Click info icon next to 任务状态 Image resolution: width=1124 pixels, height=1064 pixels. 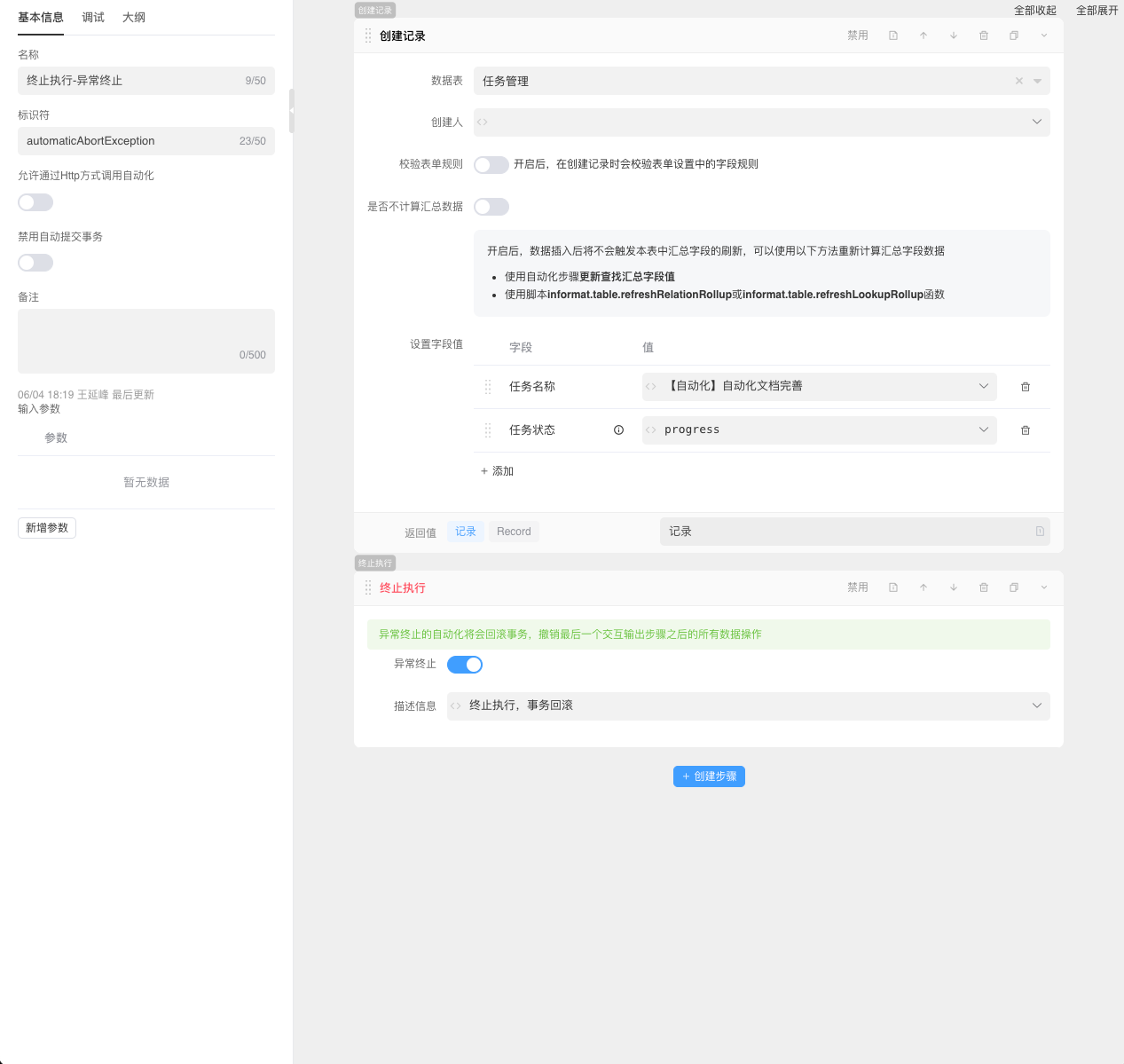coord(619,430)
